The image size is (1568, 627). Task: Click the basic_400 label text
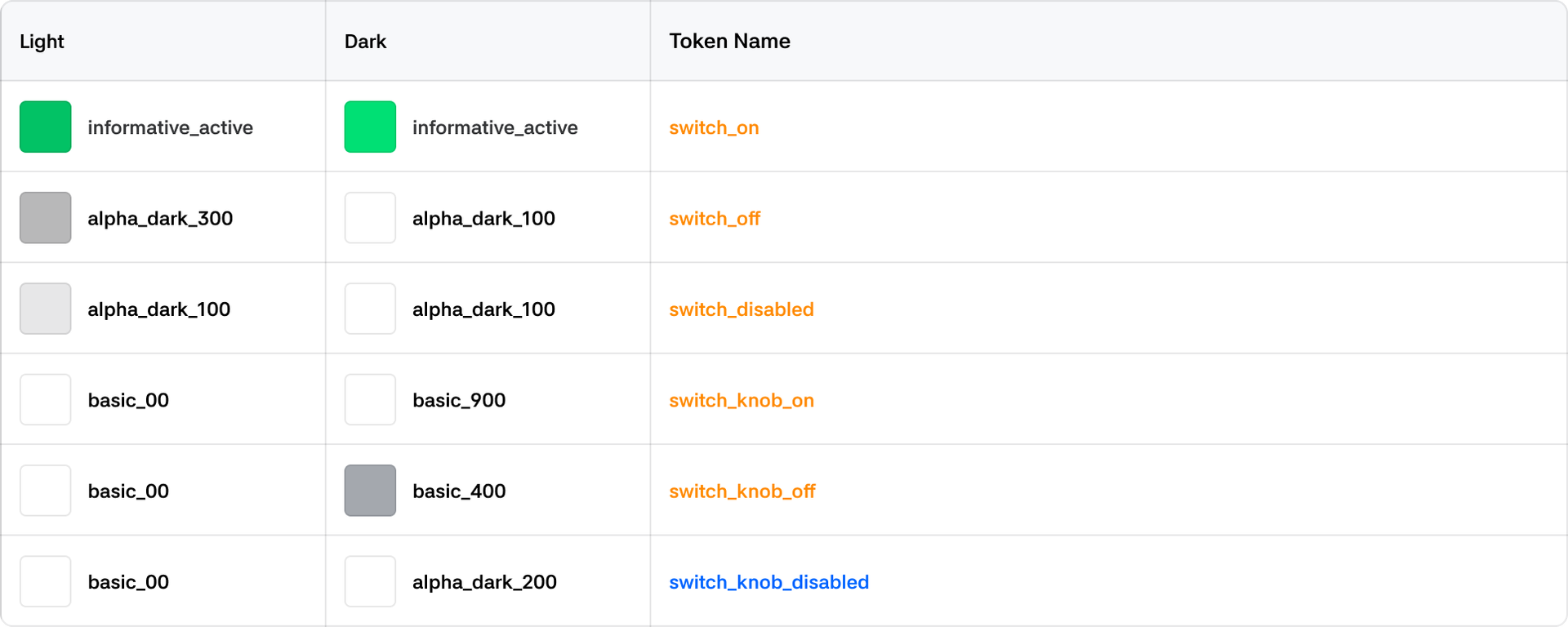459,491
